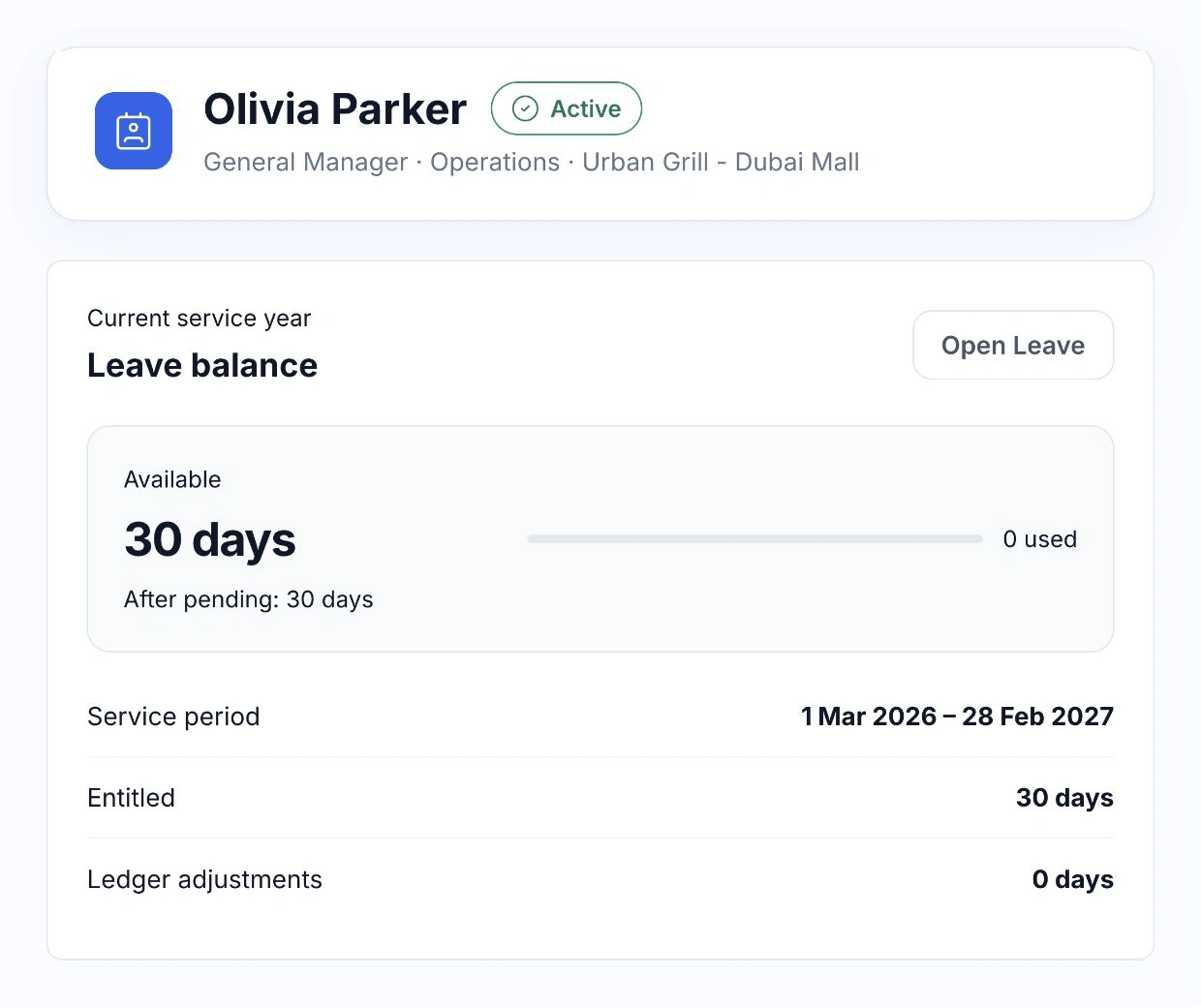This screenshot has height=1008, width=1201.
Task: Click the Ledger adjustments 0 days value
Action: click(1073, 879)
